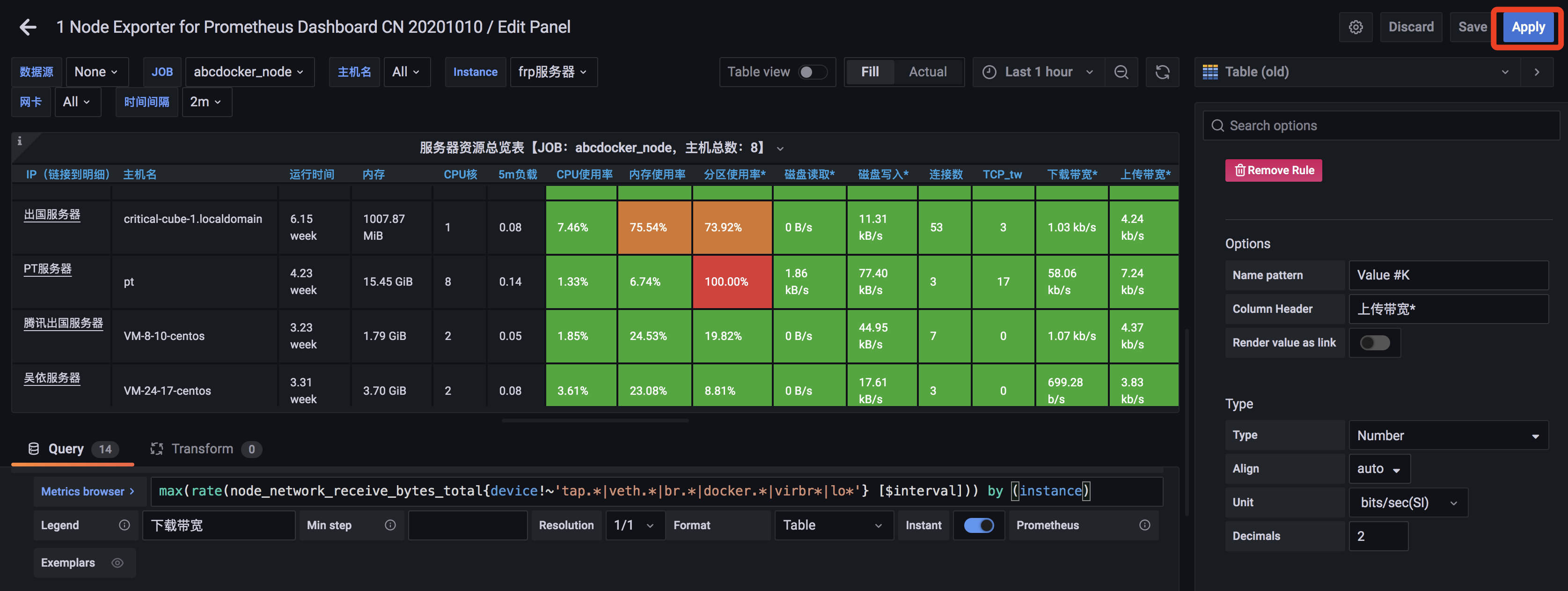Open the 腾讯出国服务器 link

pos(63,323)
